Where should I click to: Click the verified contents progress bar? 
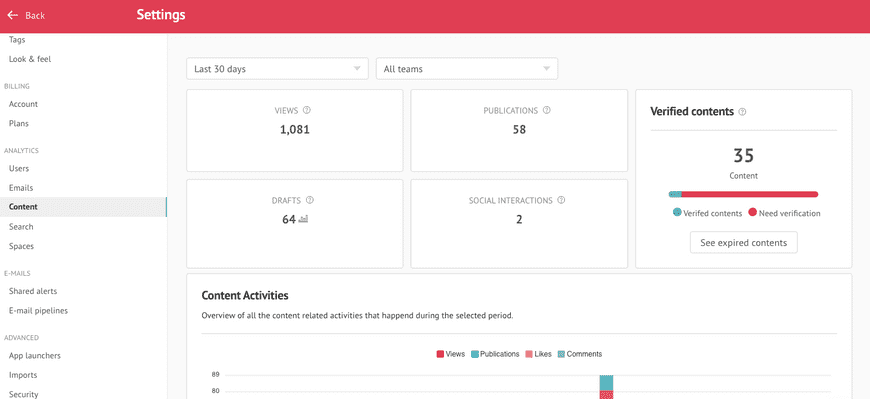pyautogui.click(x=743, y=194)
